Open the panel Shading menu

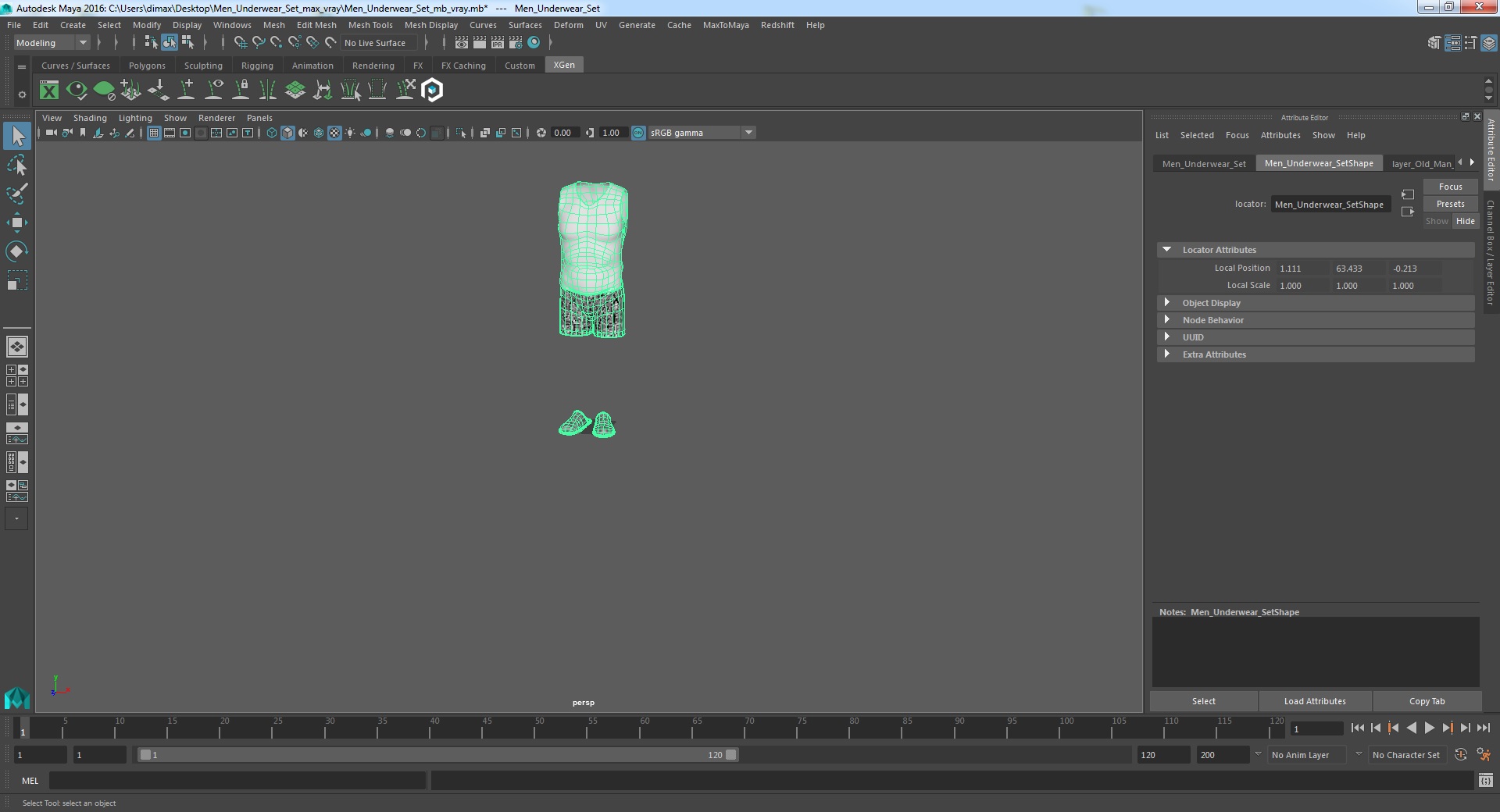90,118
